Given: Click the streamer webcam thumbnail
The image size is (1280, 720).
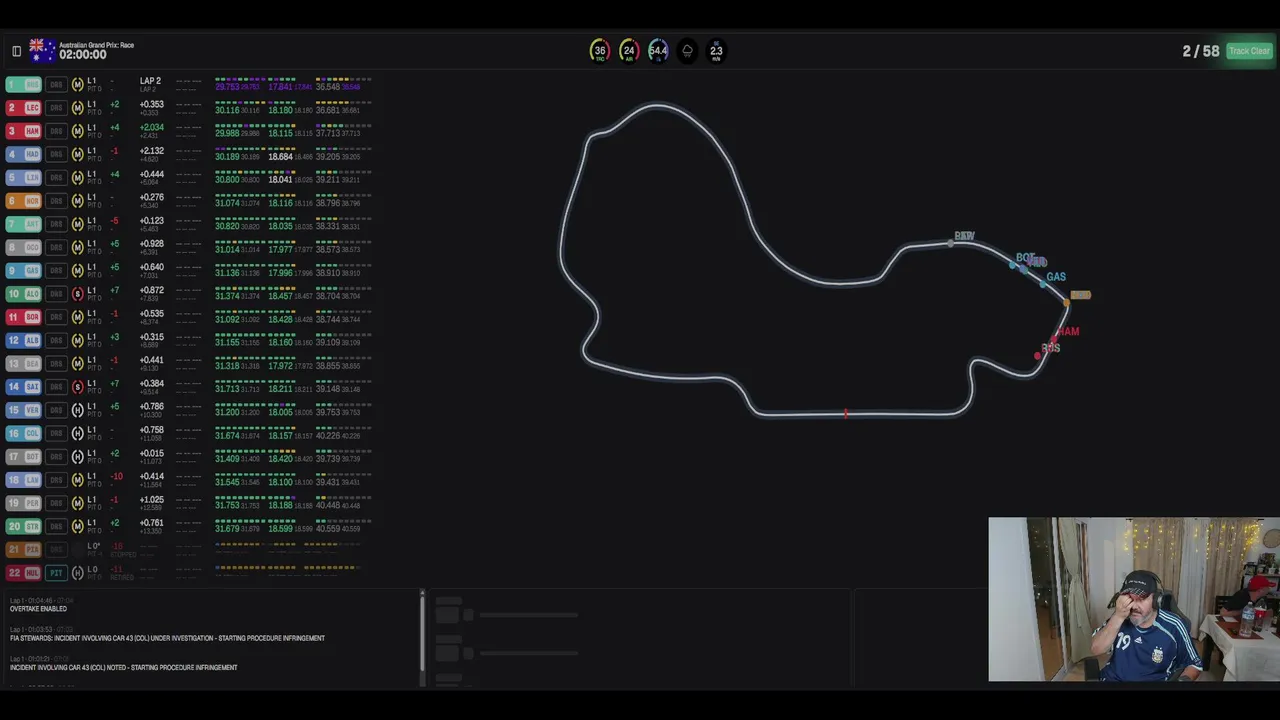Looking at the screenshot, I should click(1134, 599).
